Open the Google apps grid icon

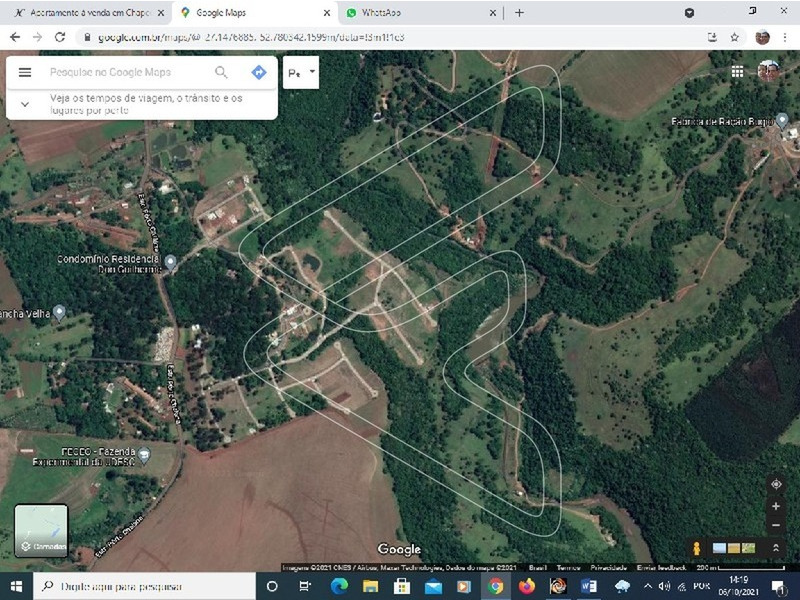pyautogui.click(x=737, y=72)
